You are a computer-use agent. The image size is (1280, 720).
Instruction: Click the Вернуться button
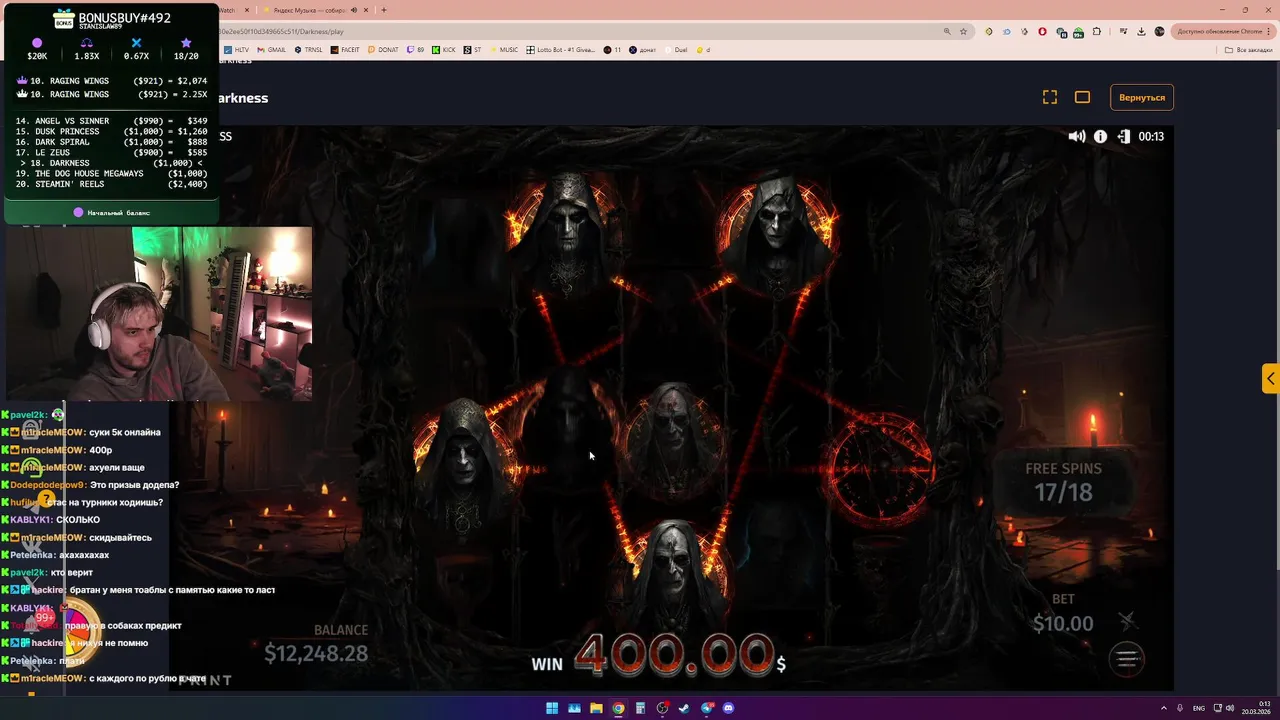(x=1142, y=97)
